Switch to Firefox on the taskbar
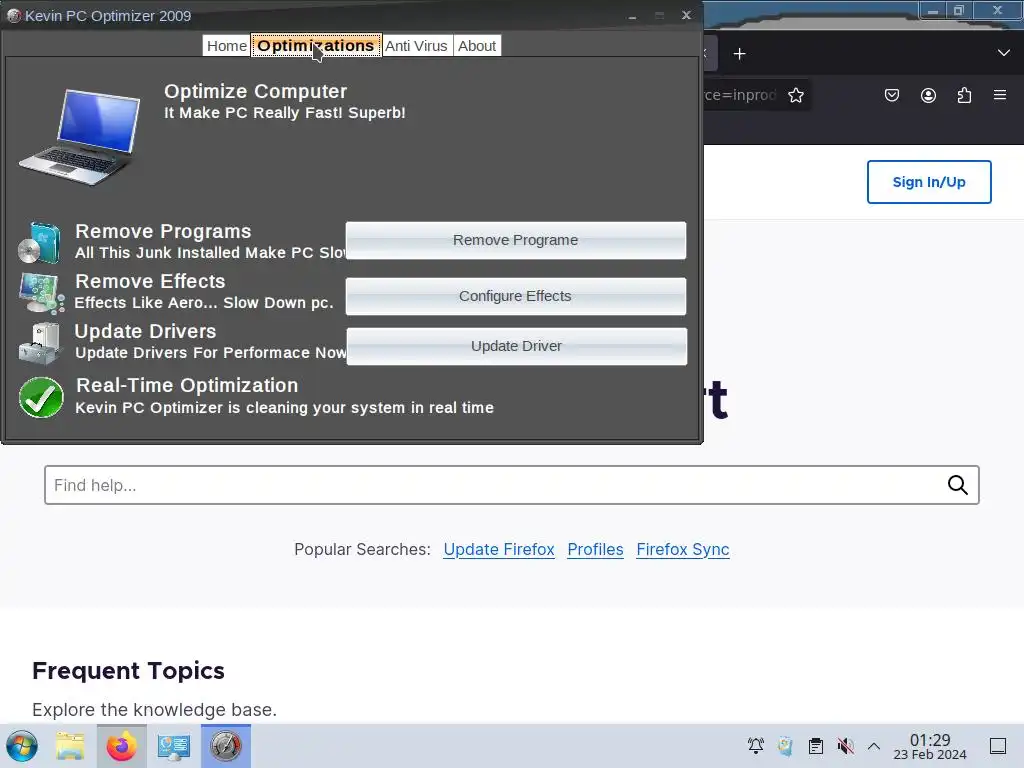This screenshot has height=768, width=1024. coord(121,746)
